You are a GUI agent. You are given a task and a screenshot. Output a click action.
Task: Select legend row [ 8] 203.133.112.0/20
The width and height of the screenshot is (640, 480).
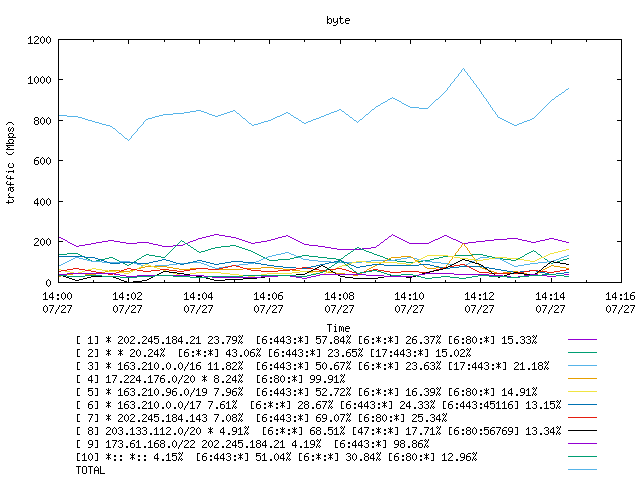click(x=318, y=431)
